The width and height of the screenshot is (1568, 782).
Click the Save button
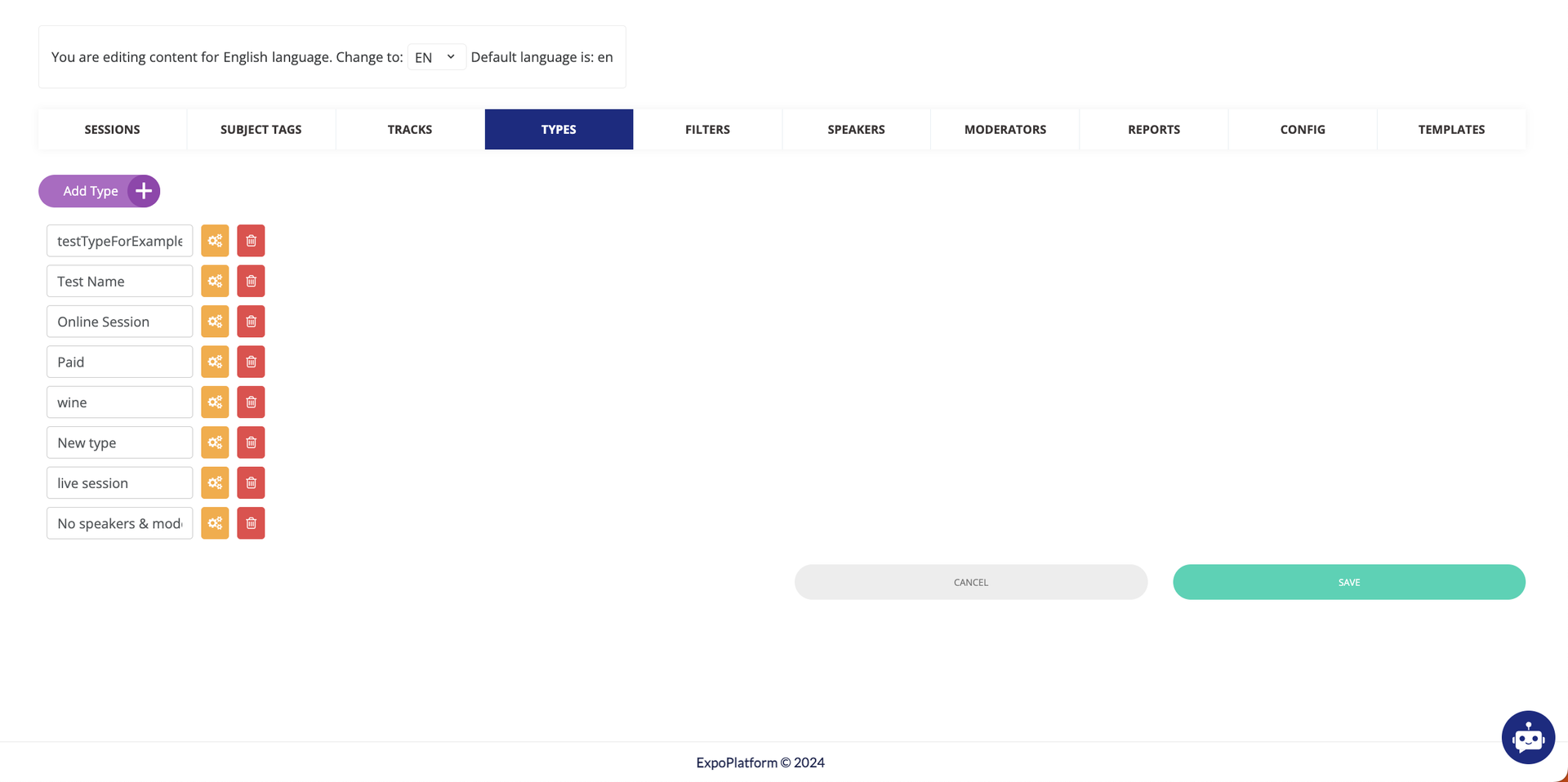coord(1348,582)
